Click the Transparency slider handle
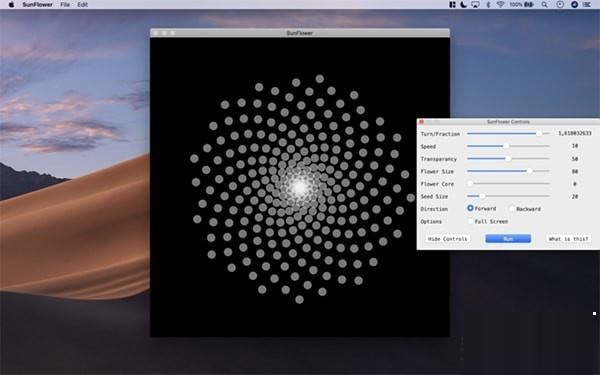The height and width of the screenshot is (375, 600). 508,158
